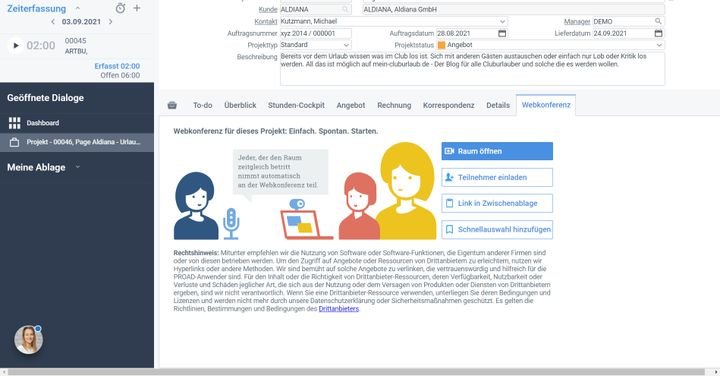The height and width of the screenshot is (376, 720).
Task: Open the Drittanbieters link
Action: (338, 309)
